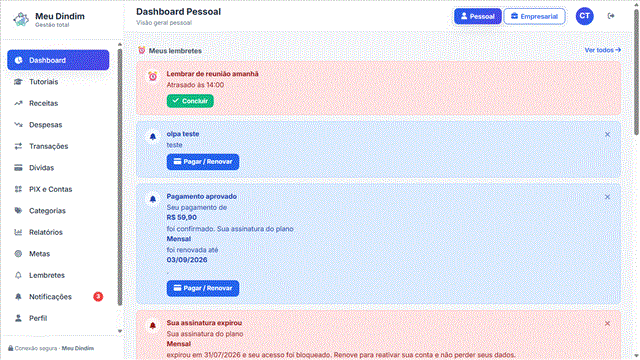Click the Dashboard Pessoal heading
The image size is (640, 360).
[178, 11]
